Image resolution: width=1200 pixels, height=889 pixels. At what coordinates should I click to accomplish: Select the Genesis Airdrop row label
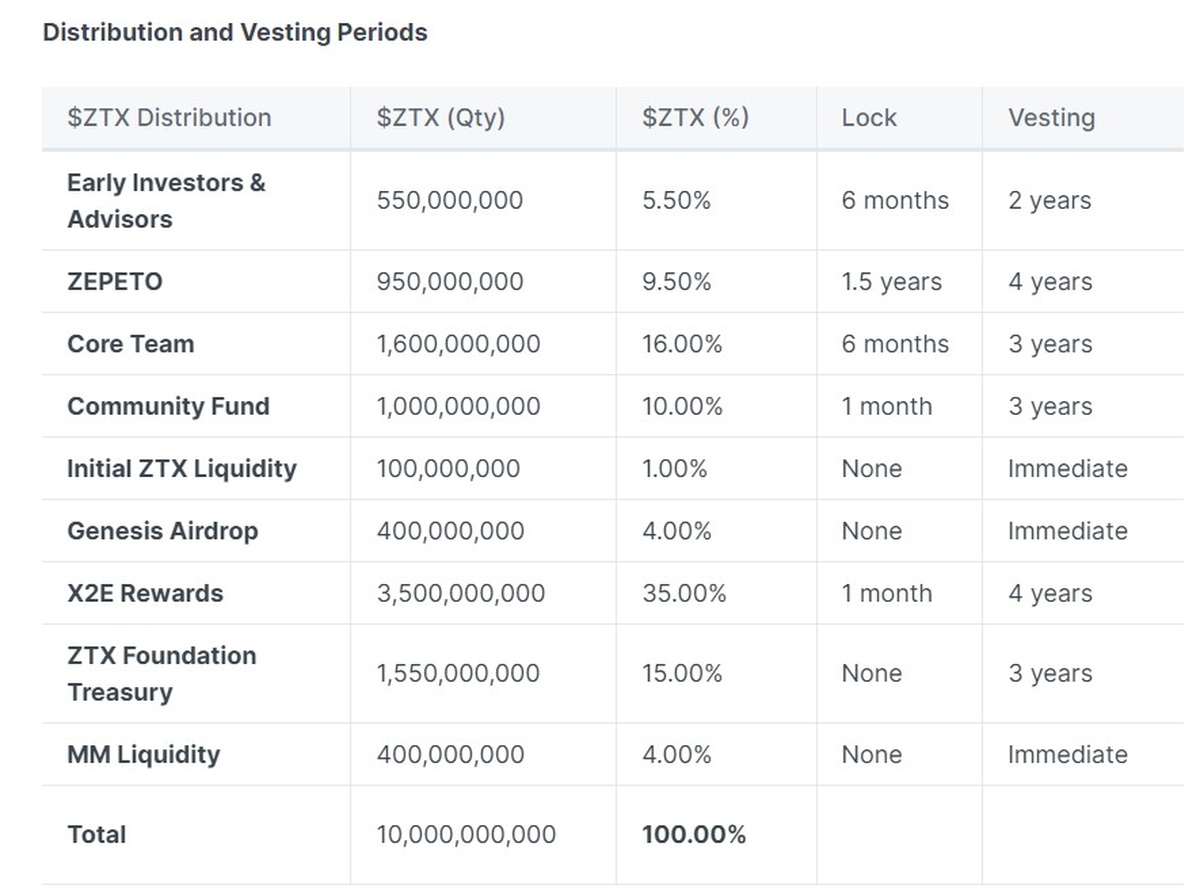coord(162,531)
